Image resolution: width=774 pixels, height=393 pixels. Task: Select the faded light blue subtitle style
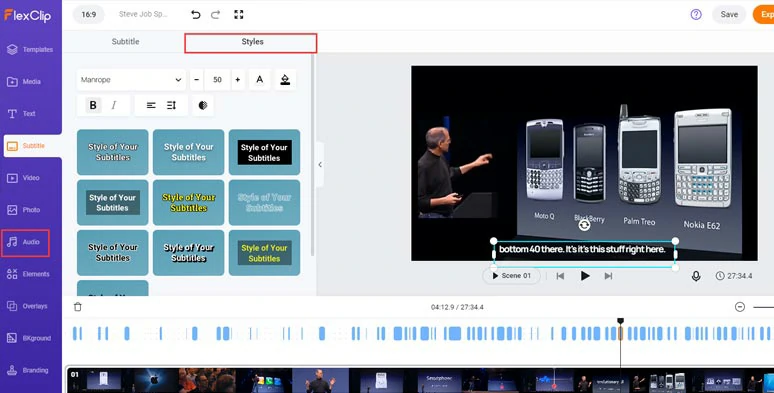point(264,202)
